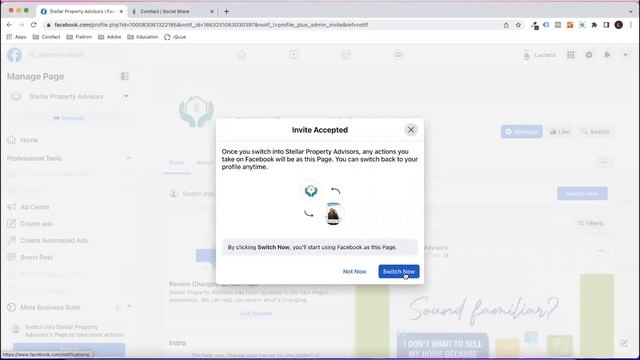The height and width of the screenshot is (360, 640).
Task: Open notifications bell icon
Action: (x=607, y=55)
